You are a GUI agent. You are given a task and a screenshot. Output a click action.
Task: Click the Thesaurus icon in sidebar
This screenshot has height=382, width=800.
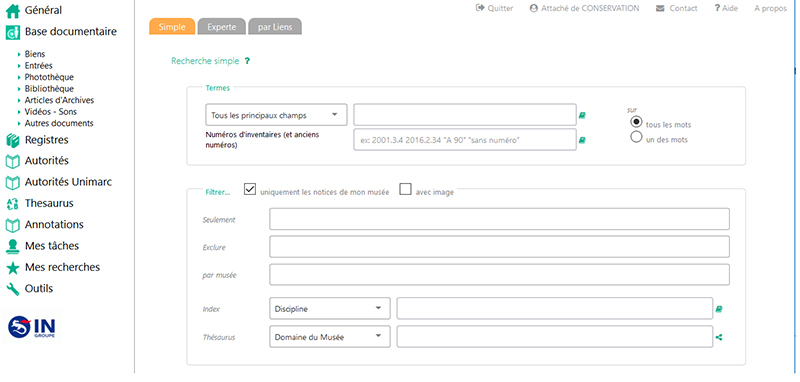(12, 204)
